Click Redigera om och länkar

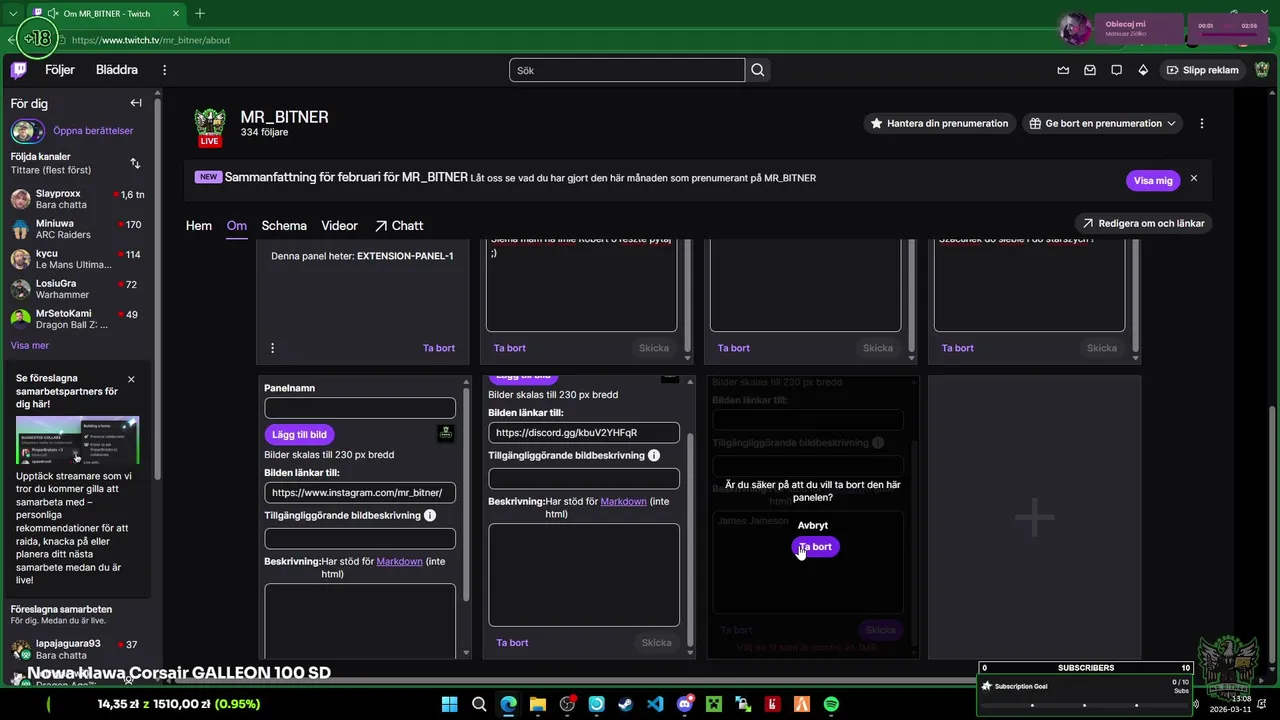1143,223
